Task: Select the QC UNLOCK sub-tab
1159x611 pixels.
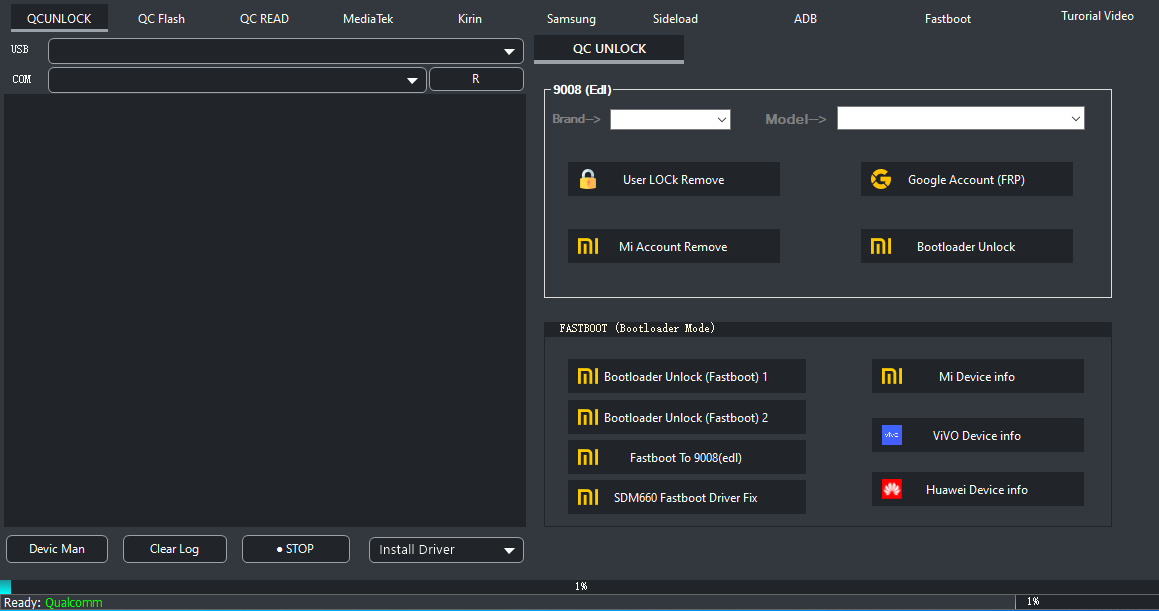Action: 609,49
